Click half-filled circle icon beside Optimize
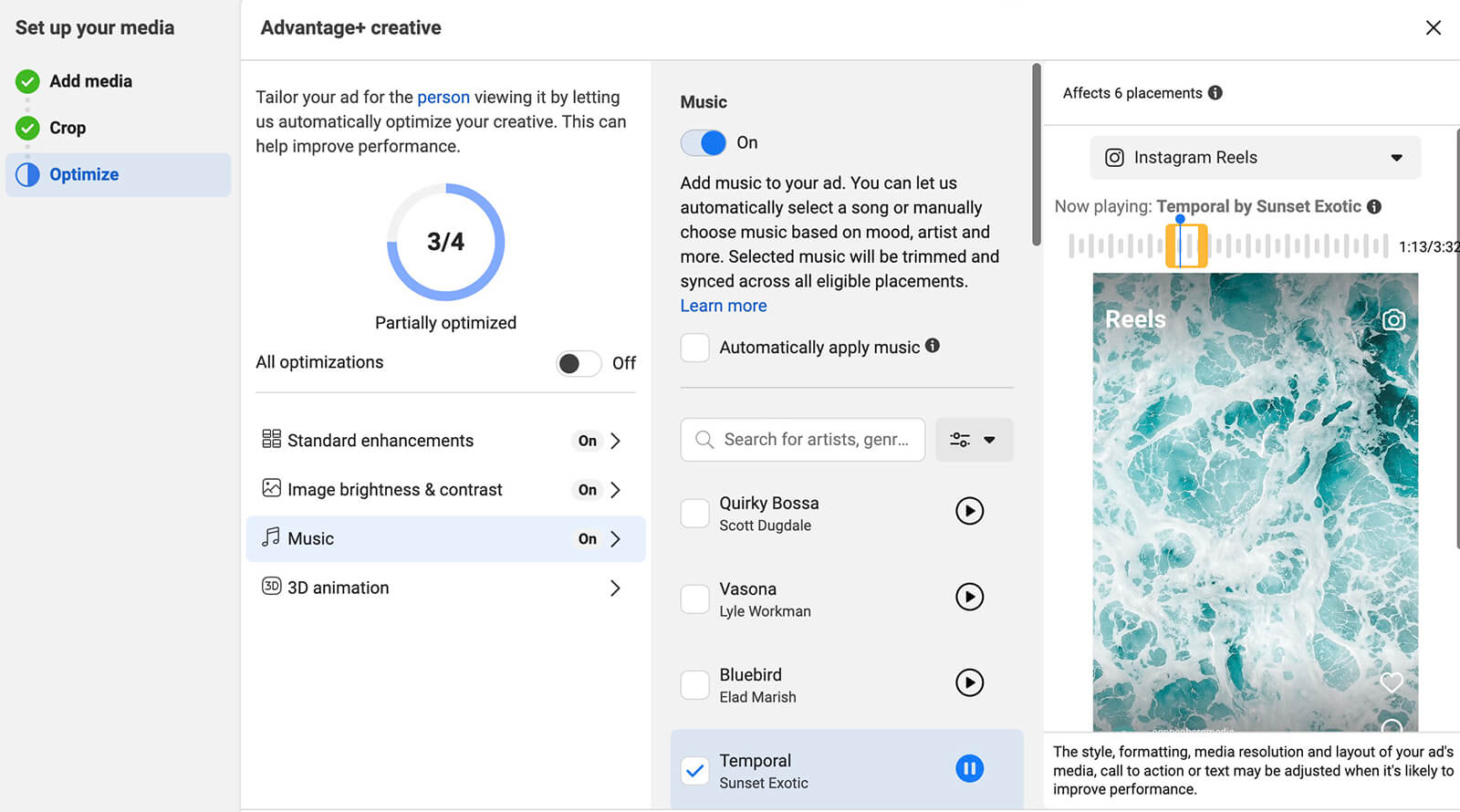This screenshot has width=1460, height=812. coord(27,174)
